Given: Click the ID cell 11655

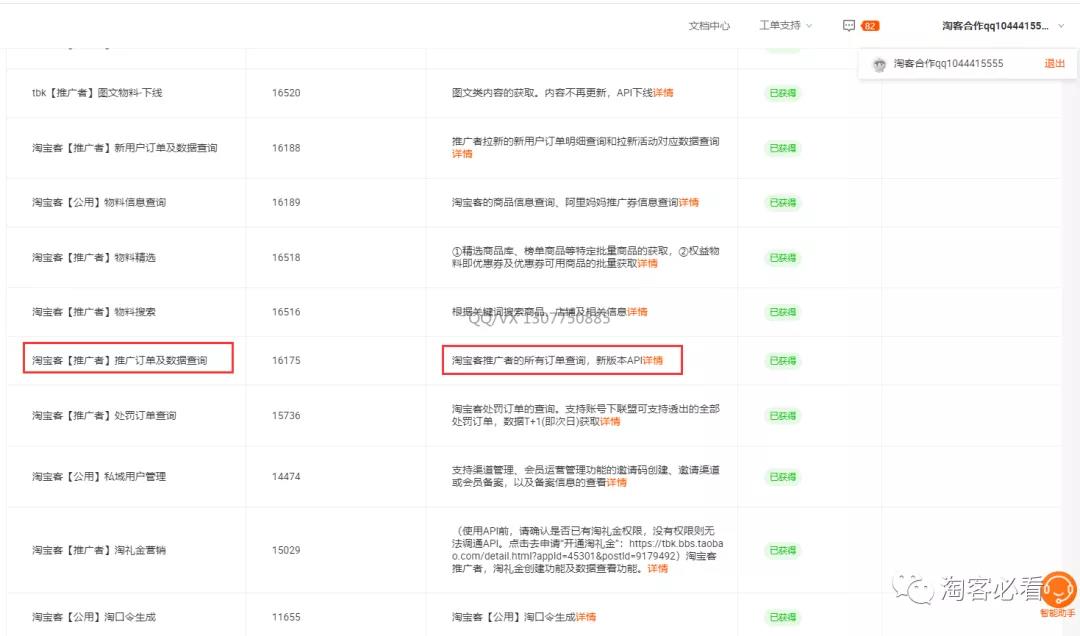Looking at the screenshot, I should click(x=286, y=617).
